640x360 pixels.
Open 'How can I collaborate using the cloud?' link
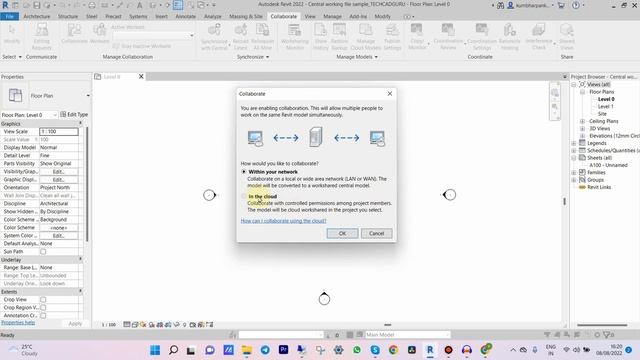tap(283, 221)
